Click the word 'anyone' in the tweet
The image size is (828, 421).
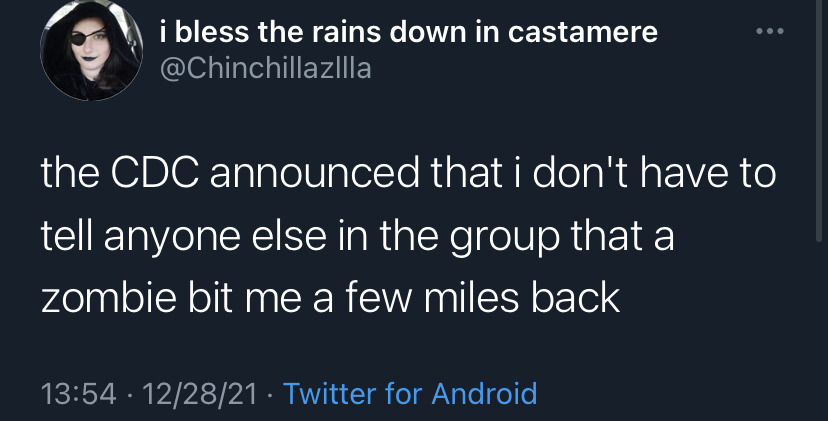click(173, 239)
